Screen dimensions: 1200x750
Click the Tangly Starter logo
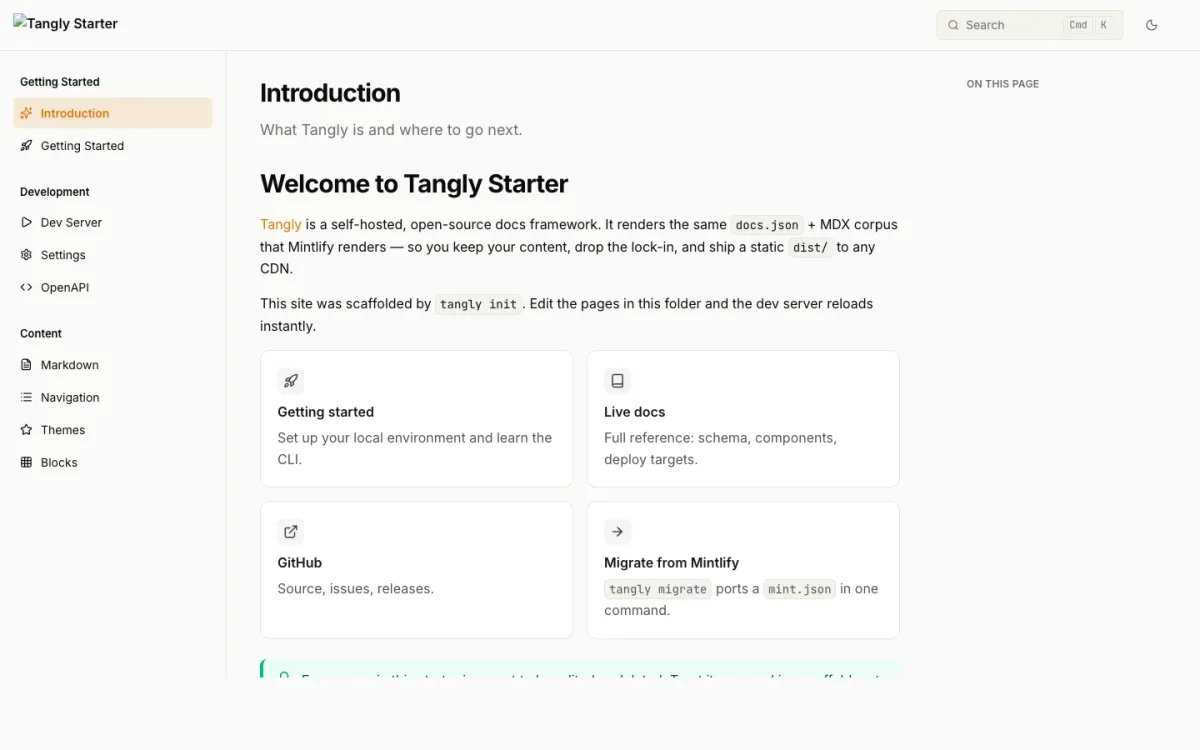point(66,23)
